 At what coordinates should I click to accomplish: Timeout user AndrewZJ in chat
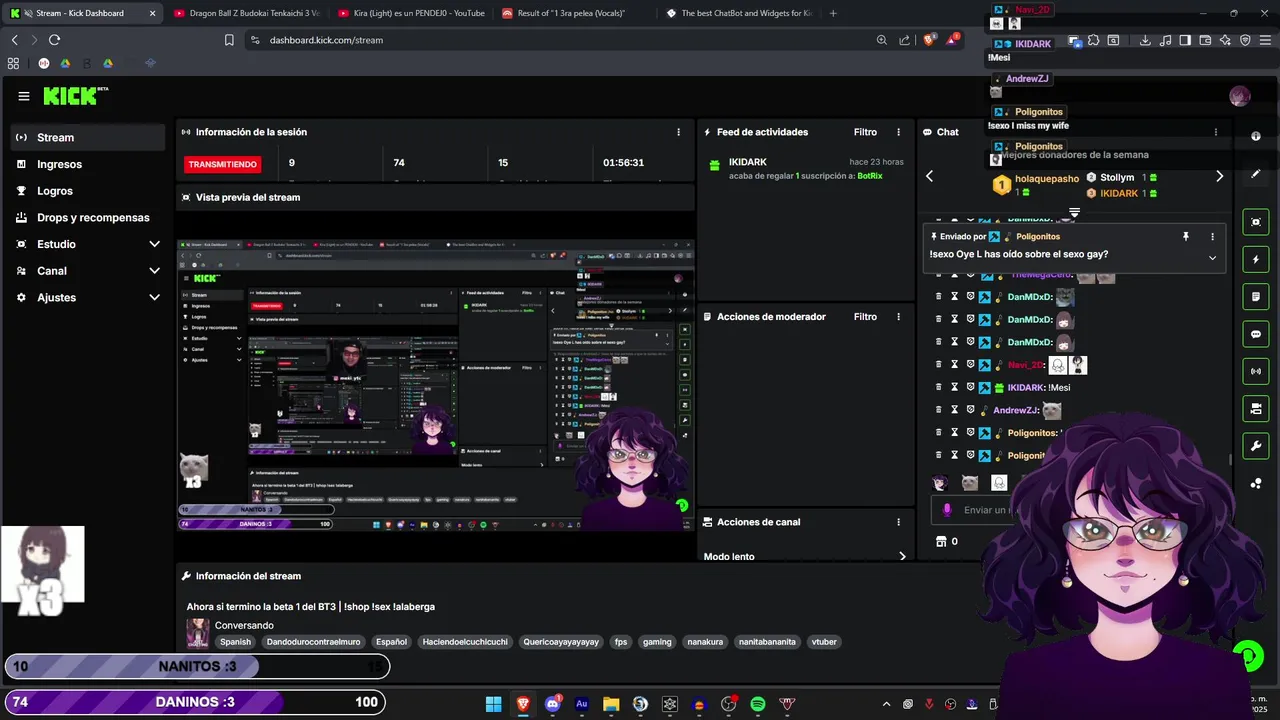tap(954, 410)
